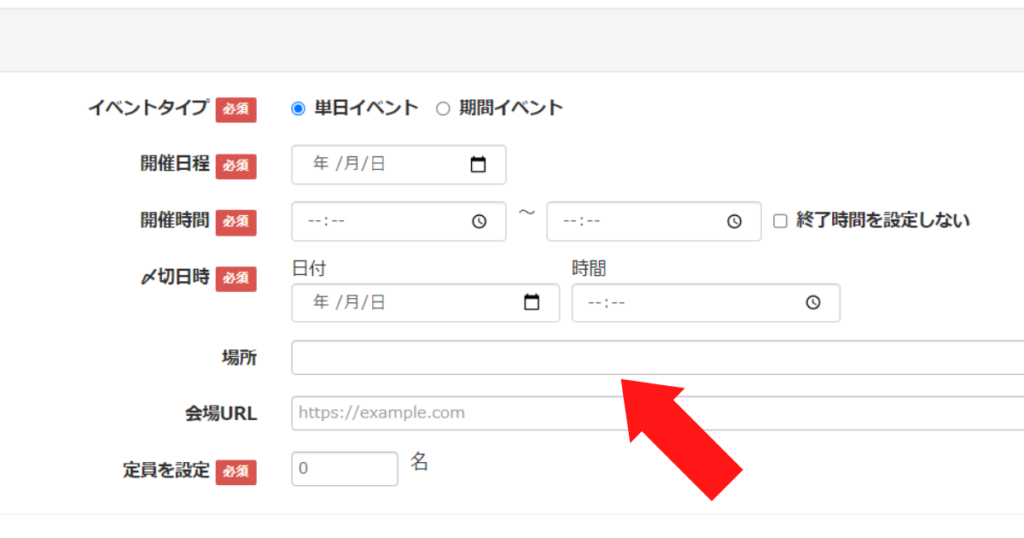The width and height of the screenshot is (1024, 538).
Task: Focus the 会場URL input field
Action: point(658,413)
